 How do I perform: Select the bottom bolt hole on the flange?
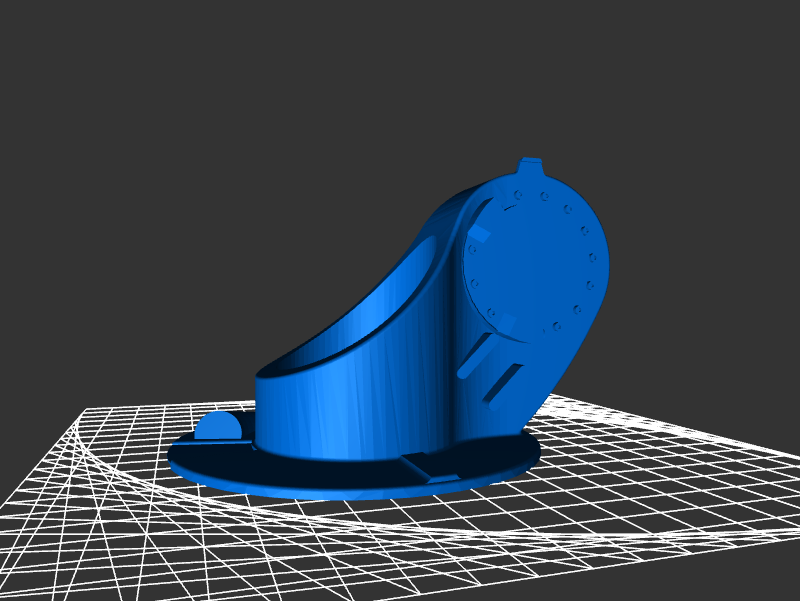546,329
